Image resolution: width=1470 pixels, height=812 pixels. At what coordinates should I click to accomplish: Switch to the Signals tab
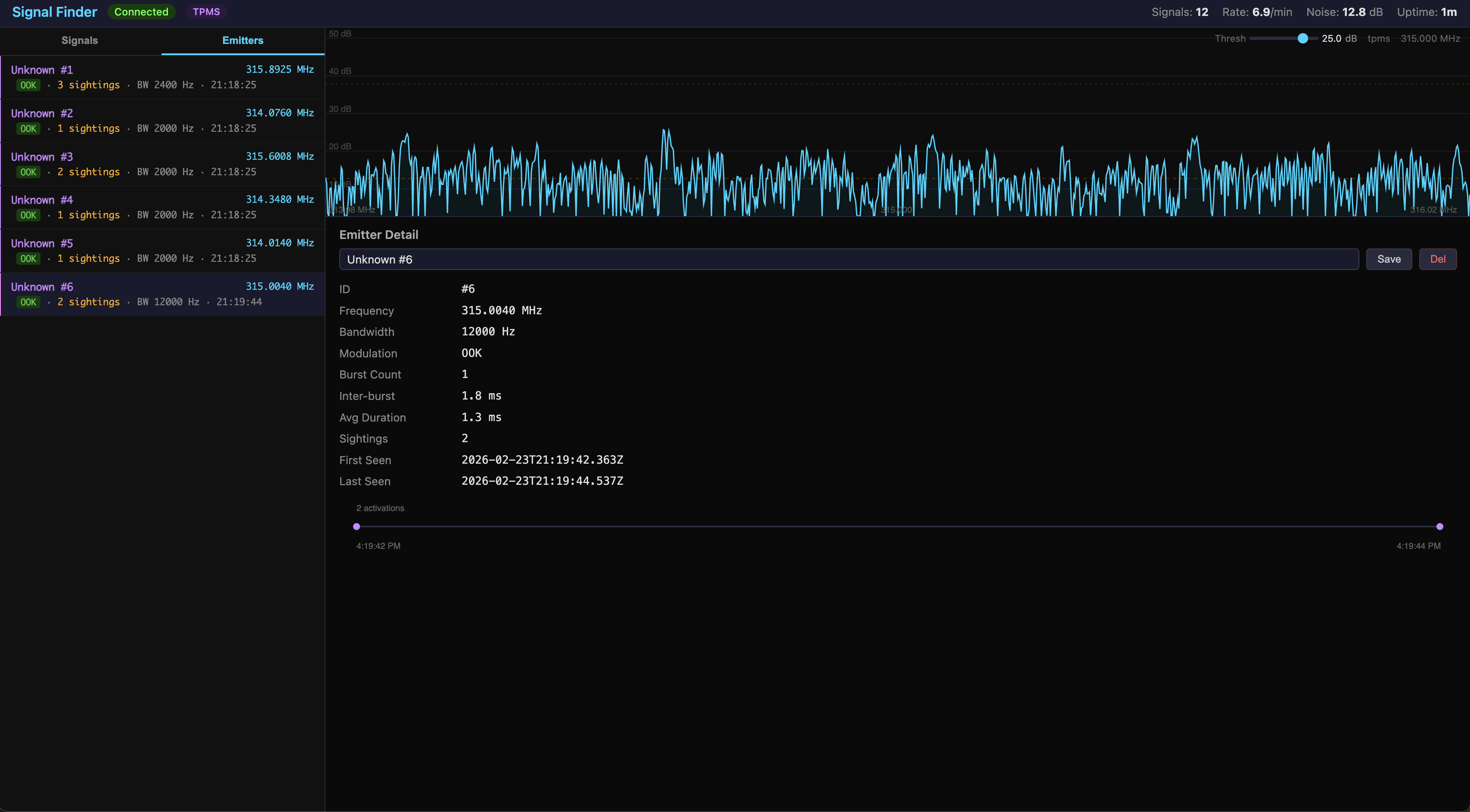[x=79, y=40]
